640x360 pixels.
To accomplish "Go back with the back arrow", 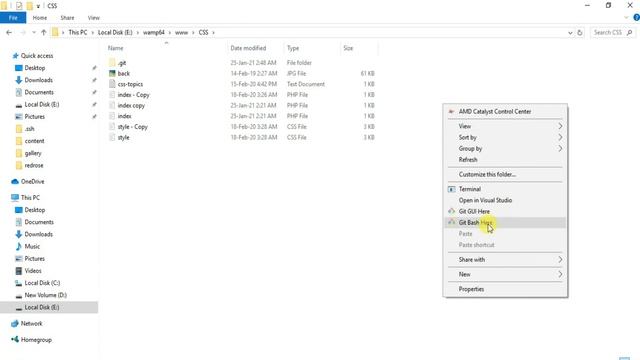I will [x=9, y=32].
